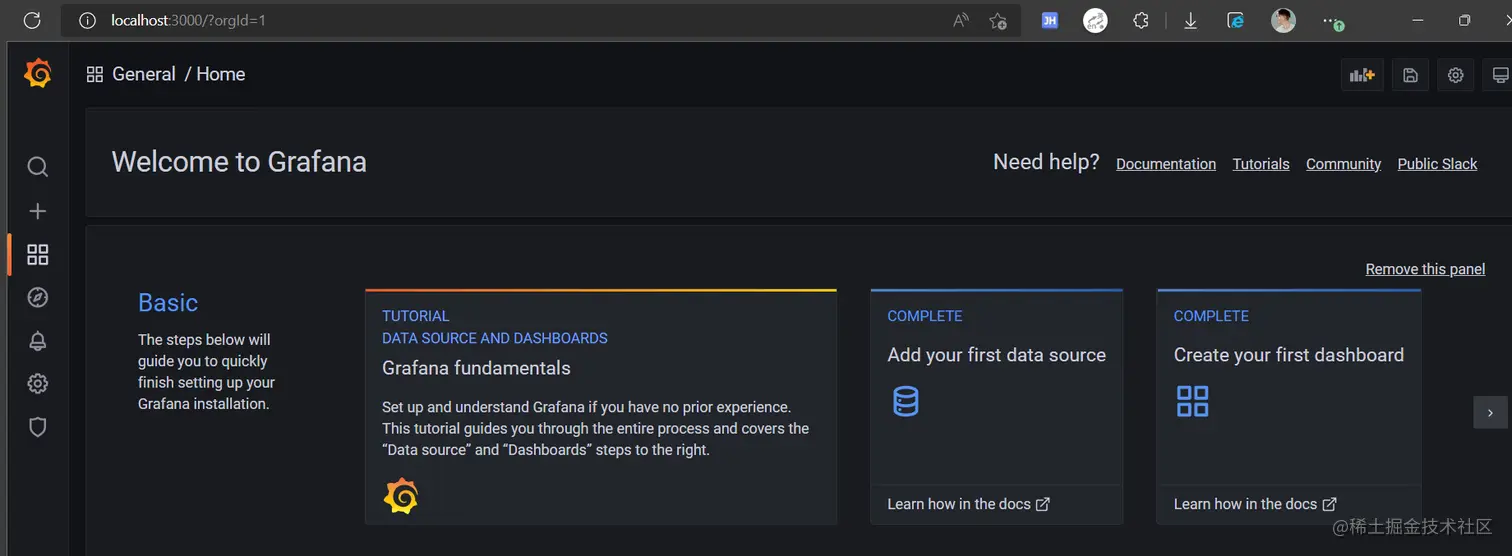The image size is (1512, 556).
Task: Open Learn how in docs under first dashboard
Action: click(x=1255, y=504)
